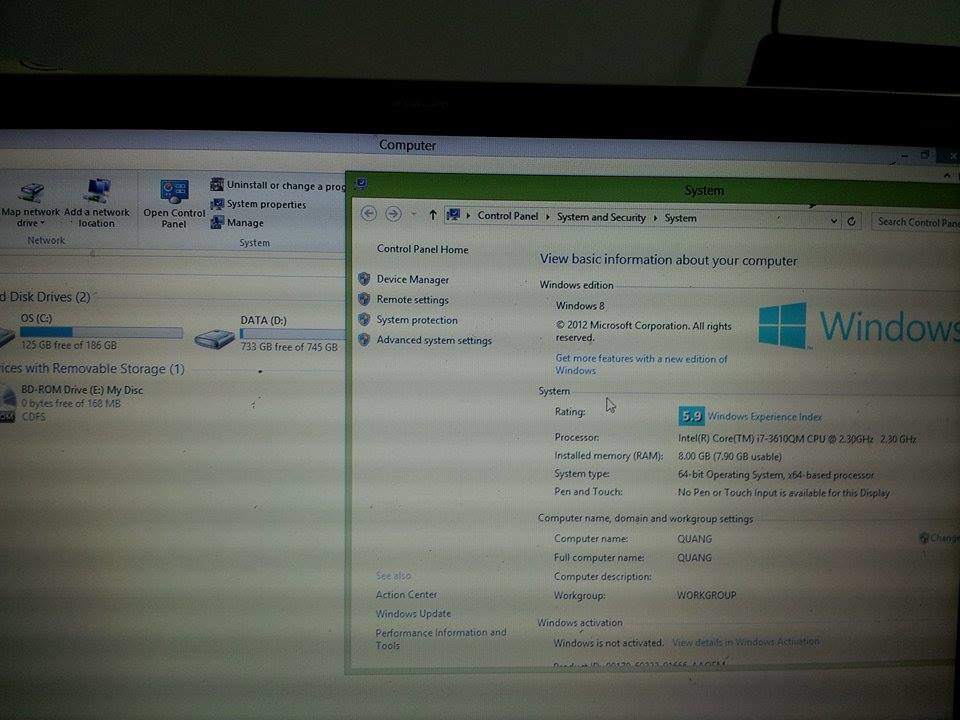Image resolution: width=960 pixels, height=720 pixels.
Task: Expand the arrow after System and Security breadcrumb
Action: 655,218
